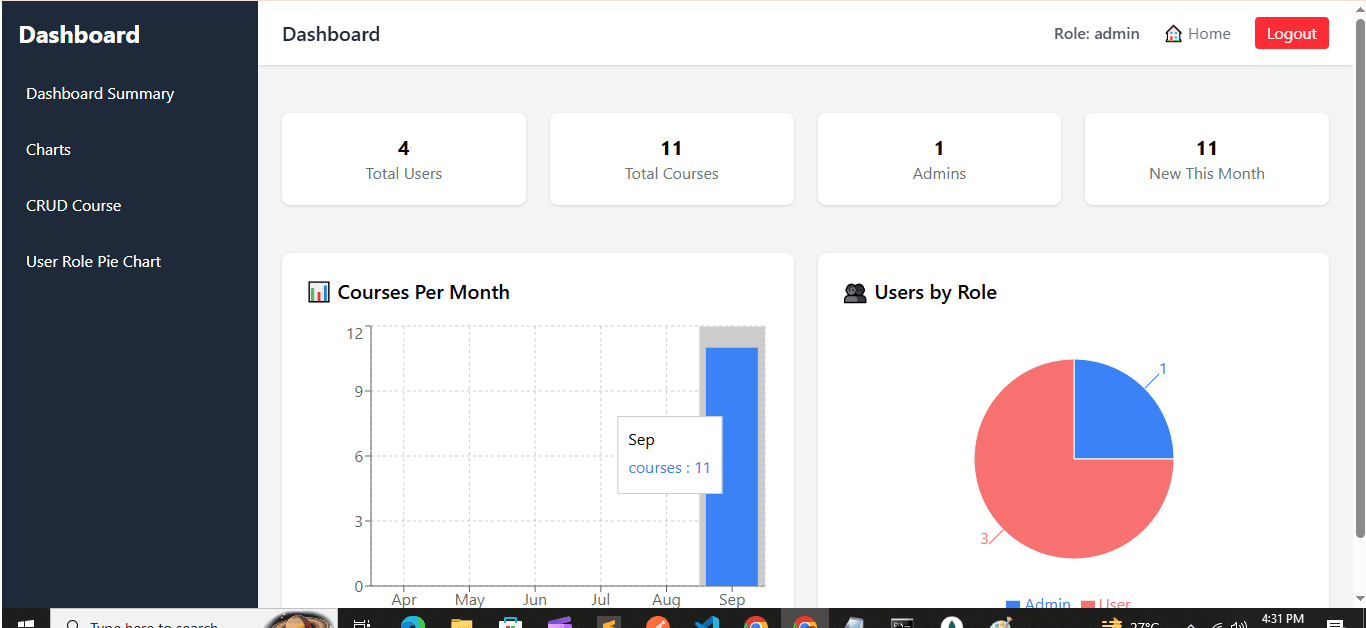Click the taskbar clock showing 4:31 PM

(1283, 619)
